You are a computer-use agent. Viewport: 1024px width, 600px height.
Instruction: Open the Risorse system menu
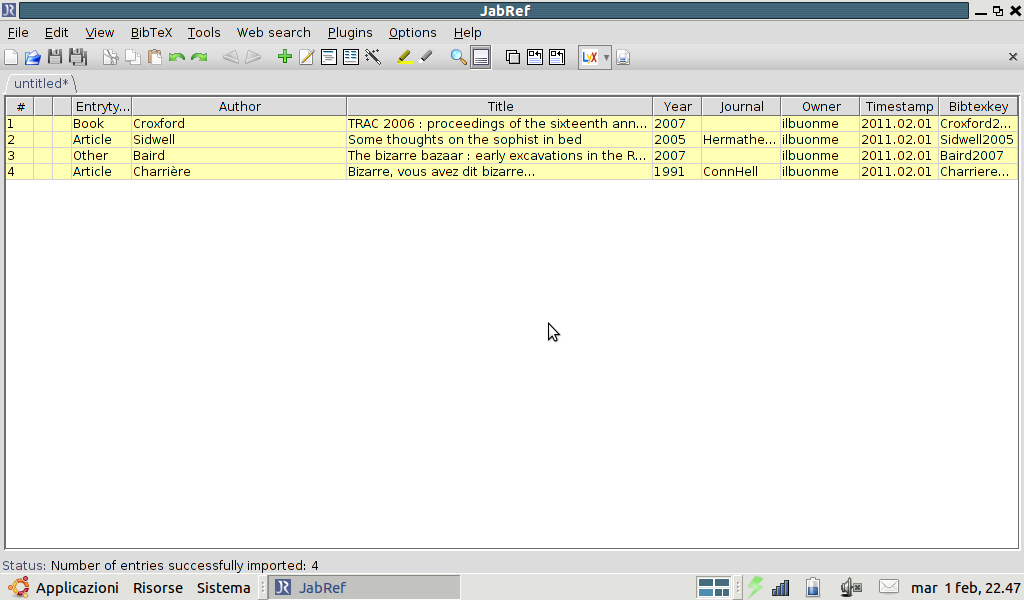[158, 588]
